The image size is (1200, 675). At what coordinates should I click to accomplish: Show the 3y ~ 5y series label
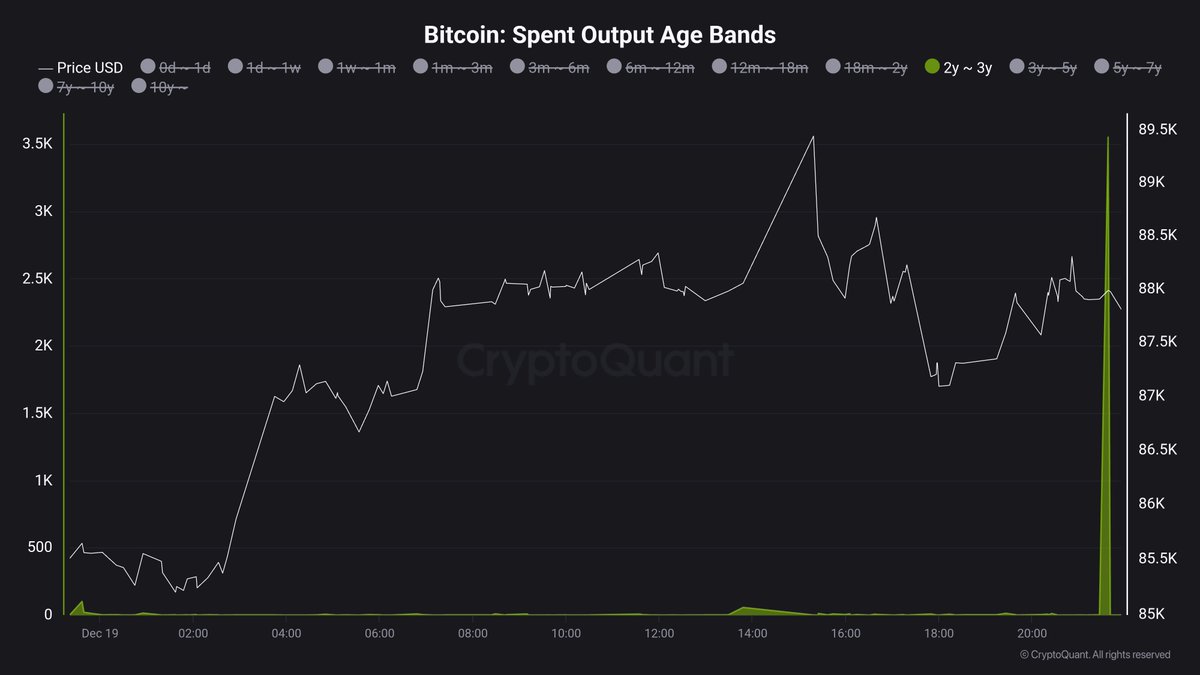click(1052, 68)
